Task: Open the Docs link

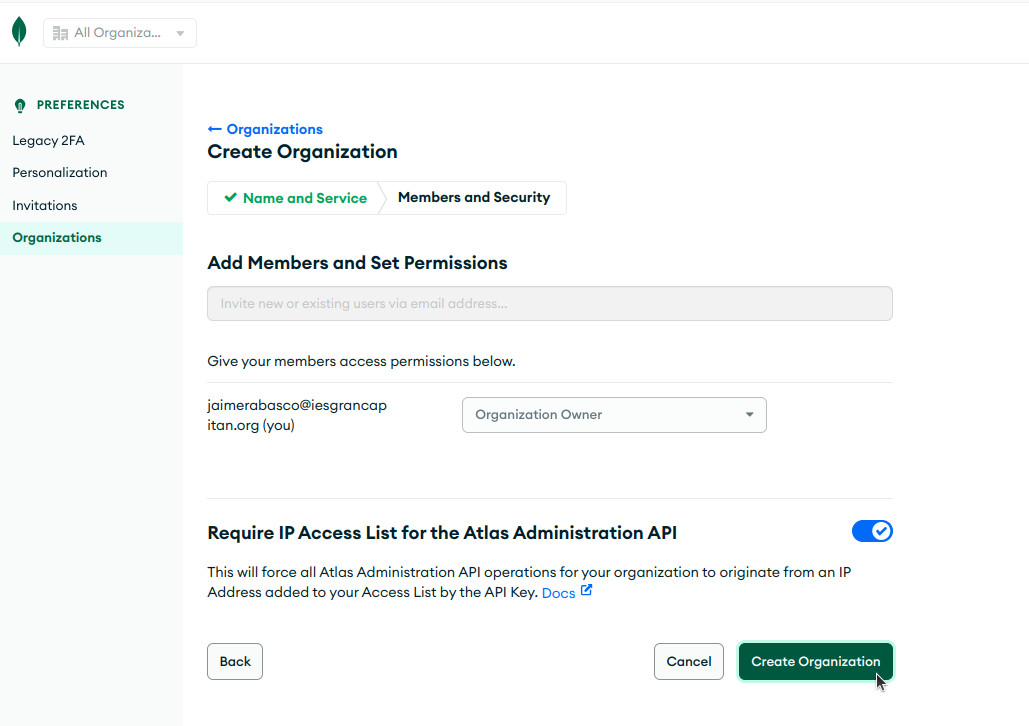Action: pos(558,593)
